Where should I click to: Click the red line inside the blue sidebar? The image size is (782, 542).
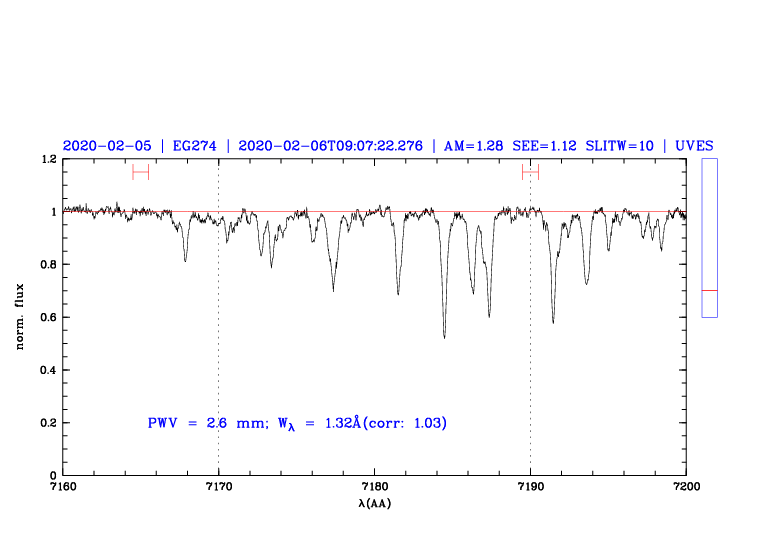tap(710, 290)
